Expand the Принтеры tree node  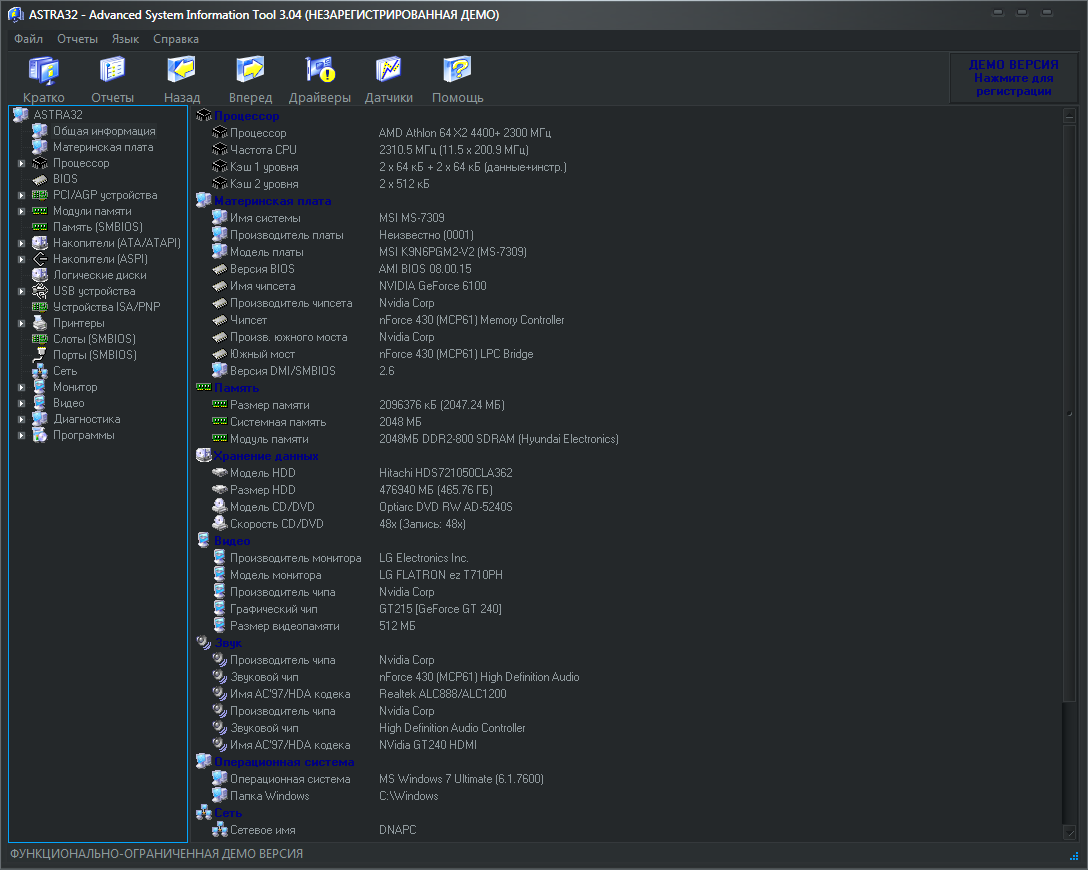tap(22, 323)
